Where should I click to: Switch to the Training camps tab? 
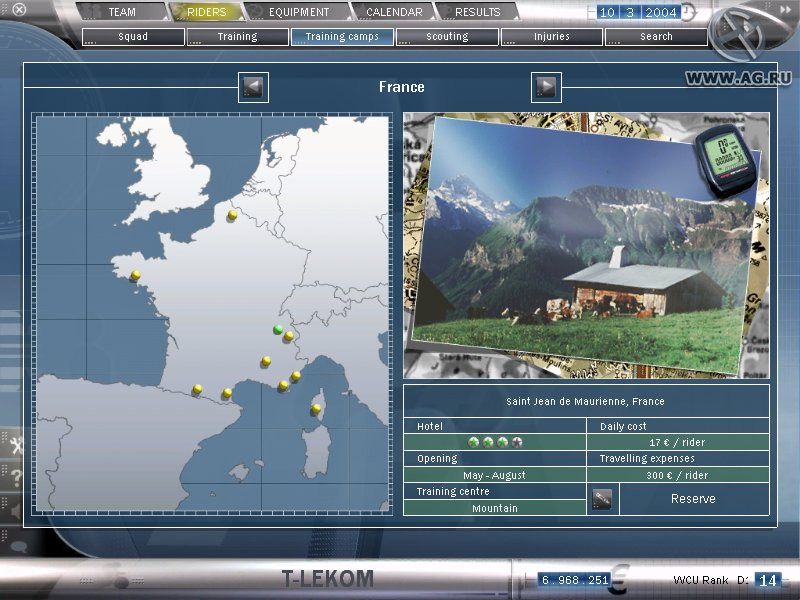[x=342, y=37]
